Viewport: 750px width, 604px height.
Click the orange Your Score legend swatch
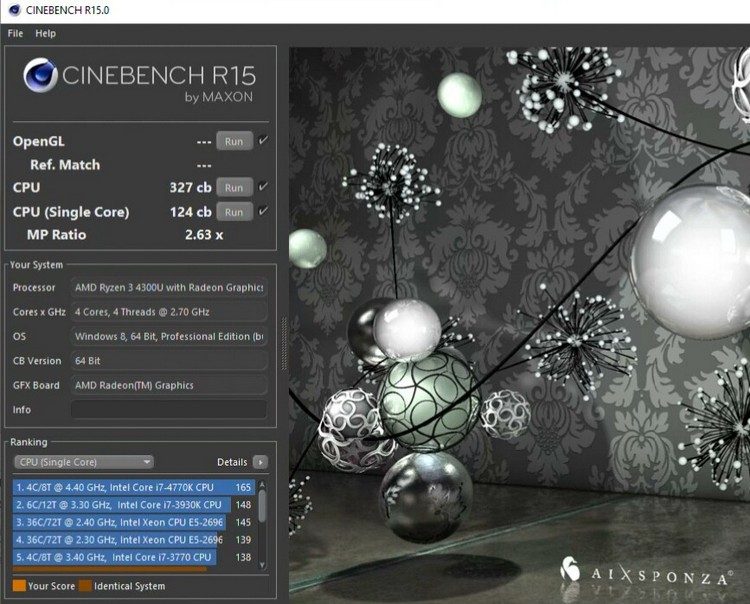tap(19, 586)
